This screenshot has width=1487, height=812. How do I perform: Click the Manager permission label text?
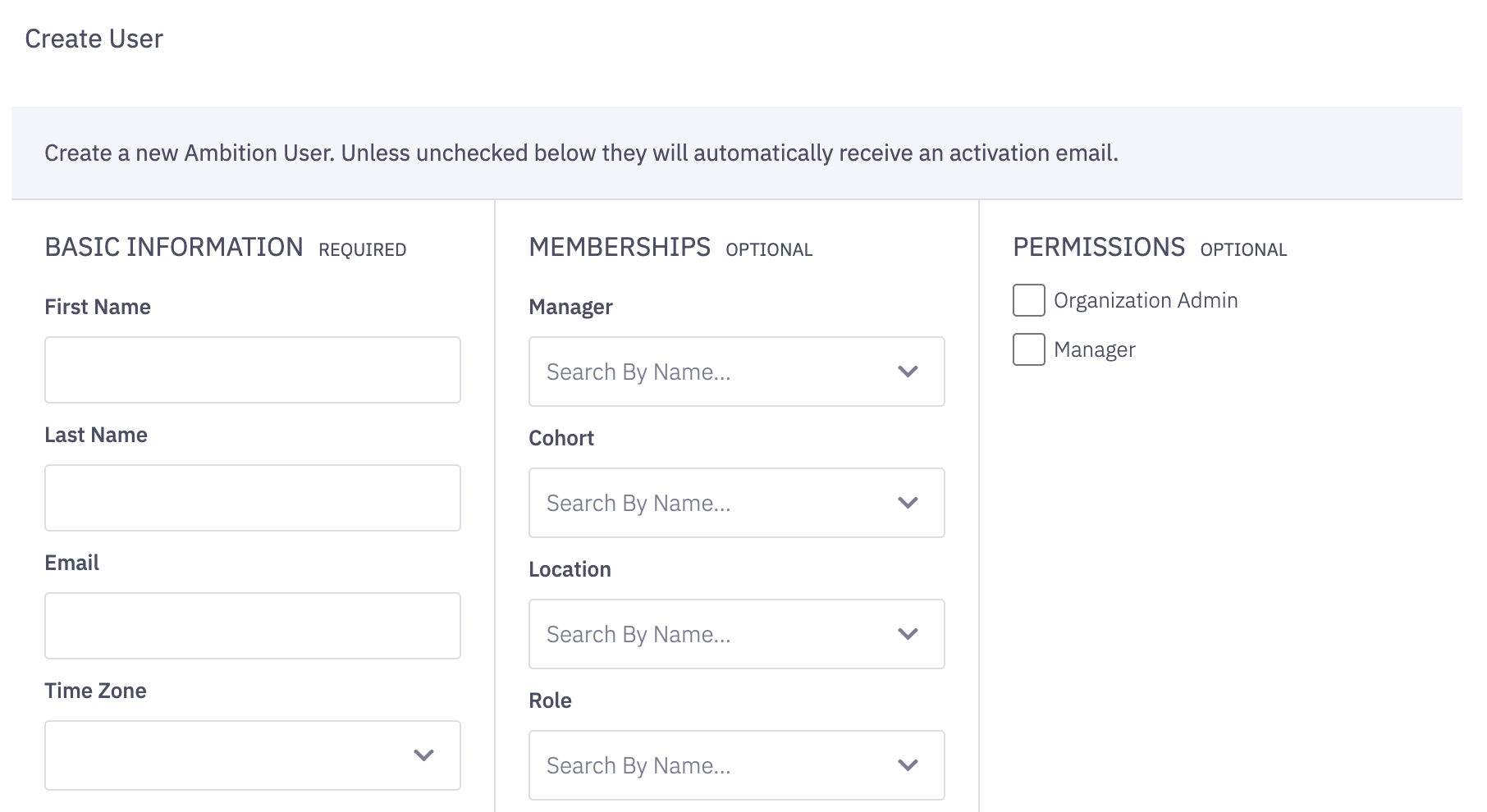click(x=1094, y=350)
